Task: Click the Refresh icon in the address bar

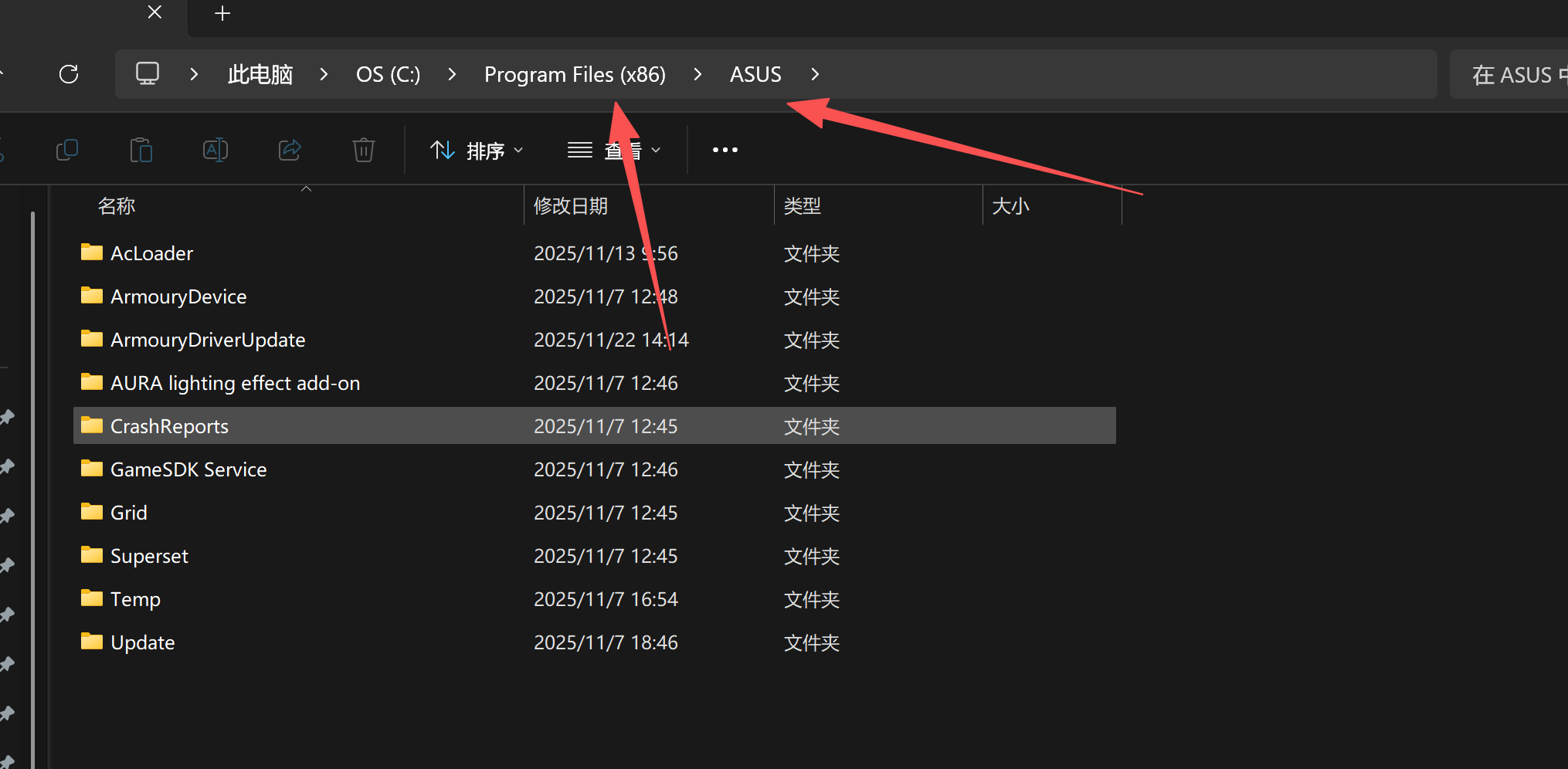Action: click(x=69, y=74)
